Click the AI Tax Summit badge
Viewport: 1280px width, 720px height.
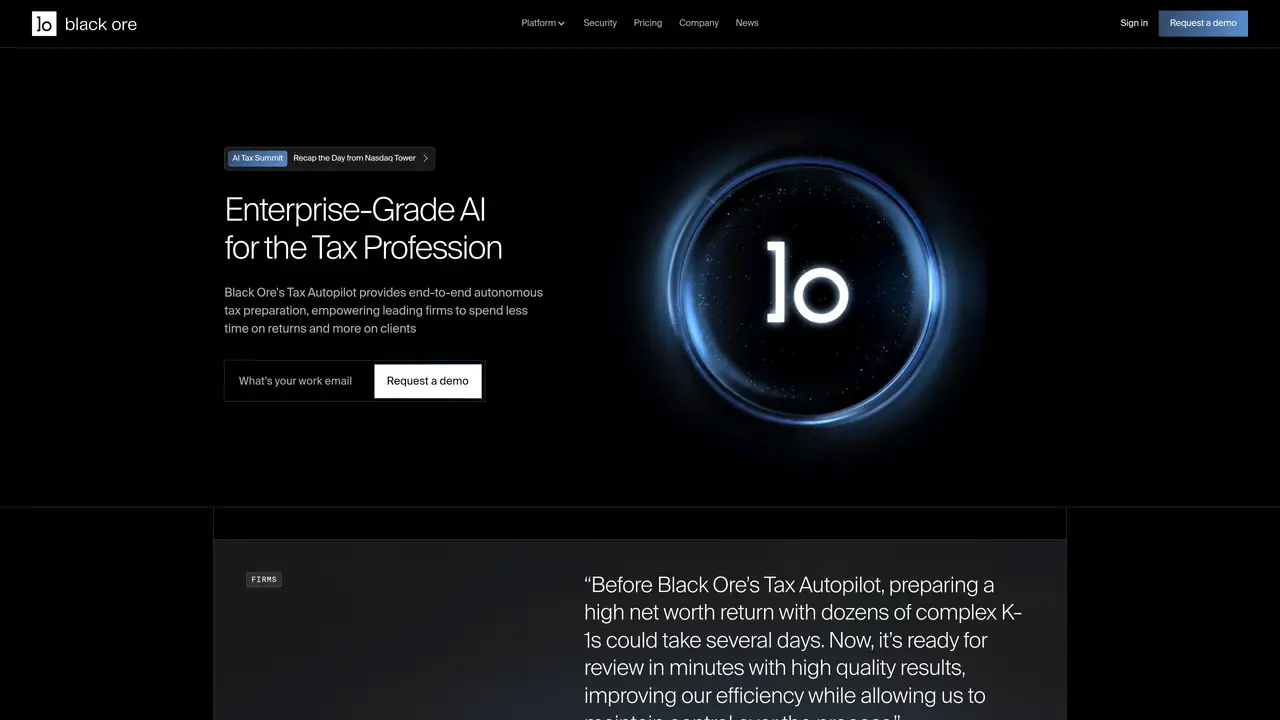(258, 158)
